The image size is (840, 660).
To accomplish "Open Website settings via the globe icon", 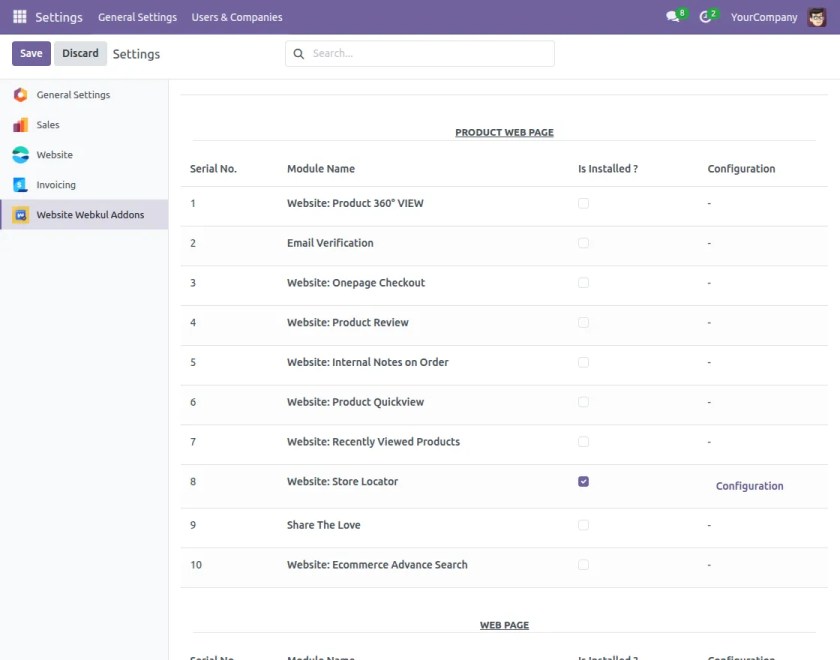I will (x=19, y=154).
